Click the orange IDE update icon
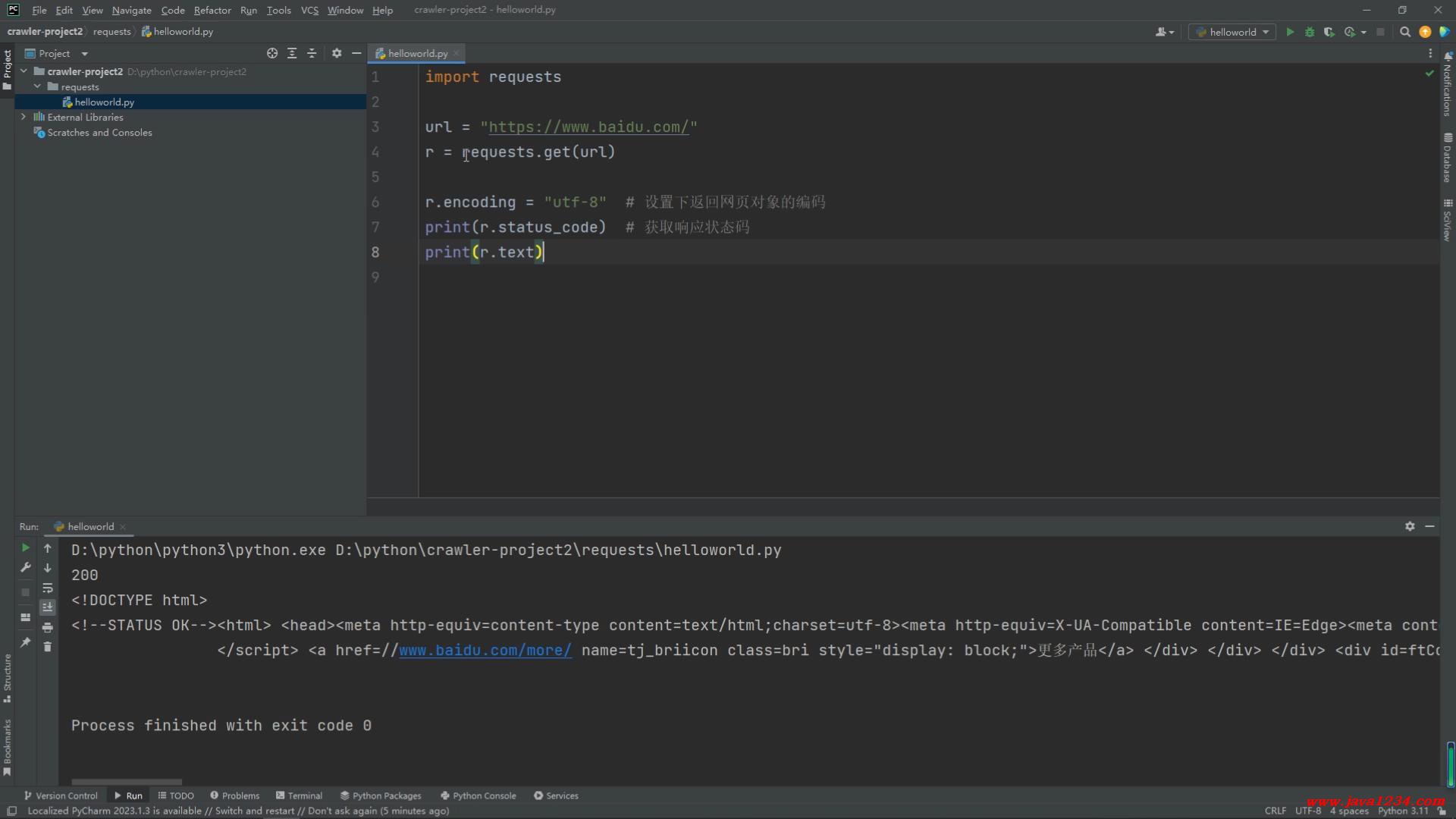 point(1425,32)
